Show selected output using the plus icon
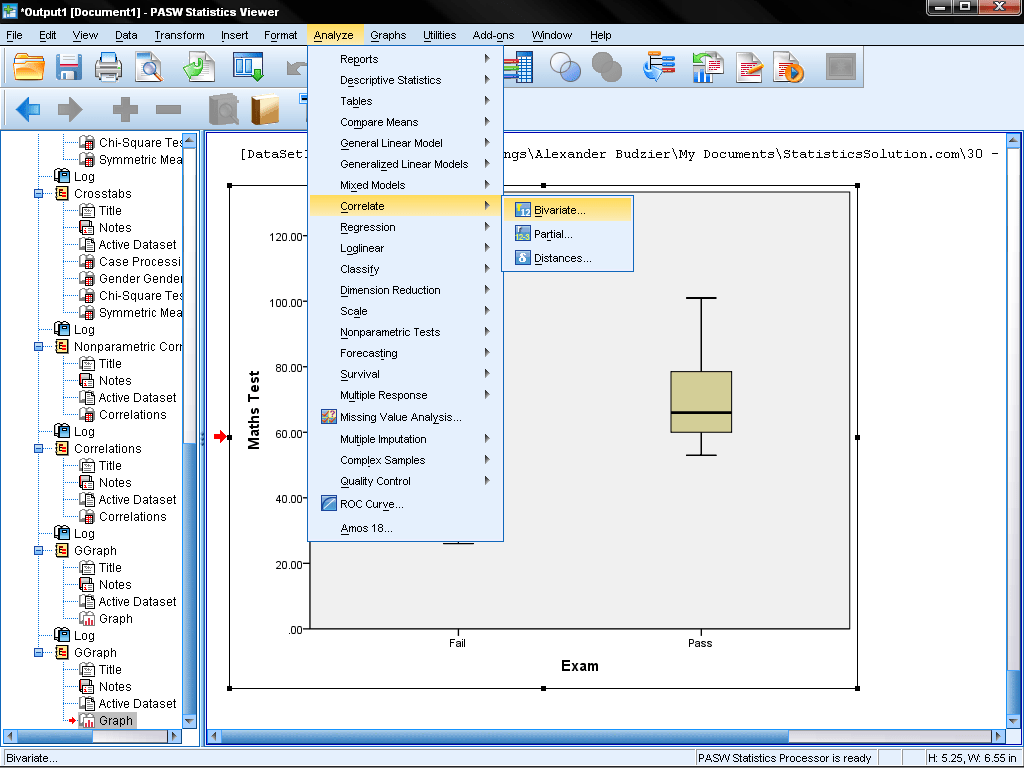The width and height of the screenshot is (1024, 768). pyautogui.click(x=126, y=110)
